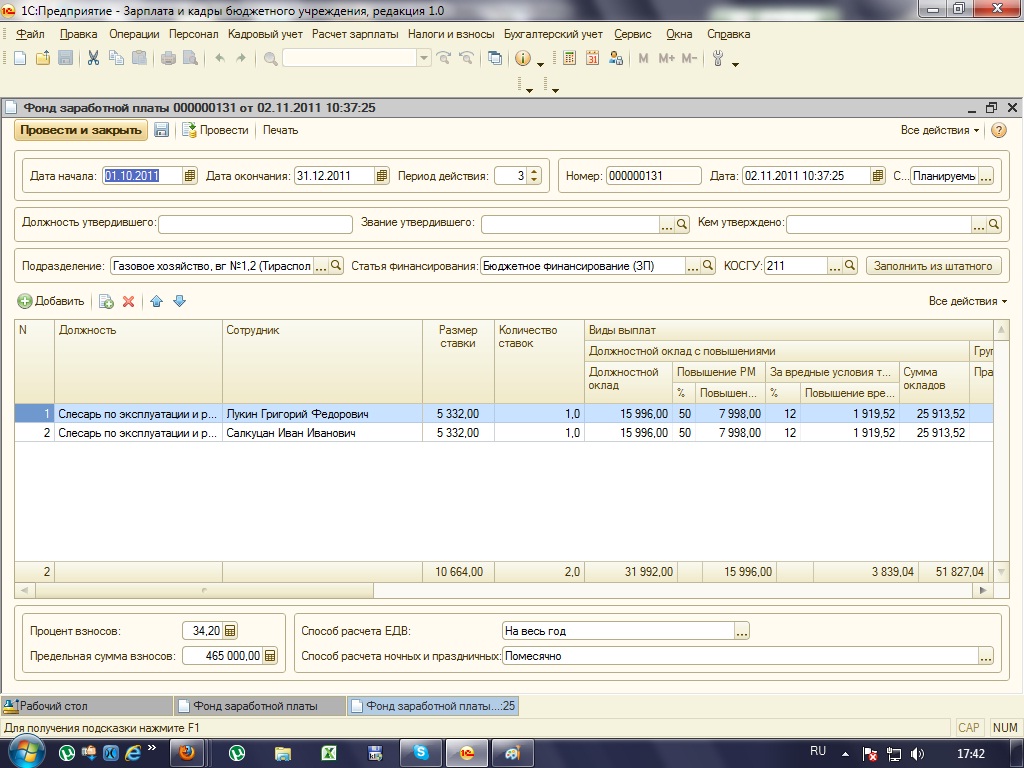Screen dimensions: 1024x768
Task: Switch to the Рабочий стол tab
Action: point(87,706)
